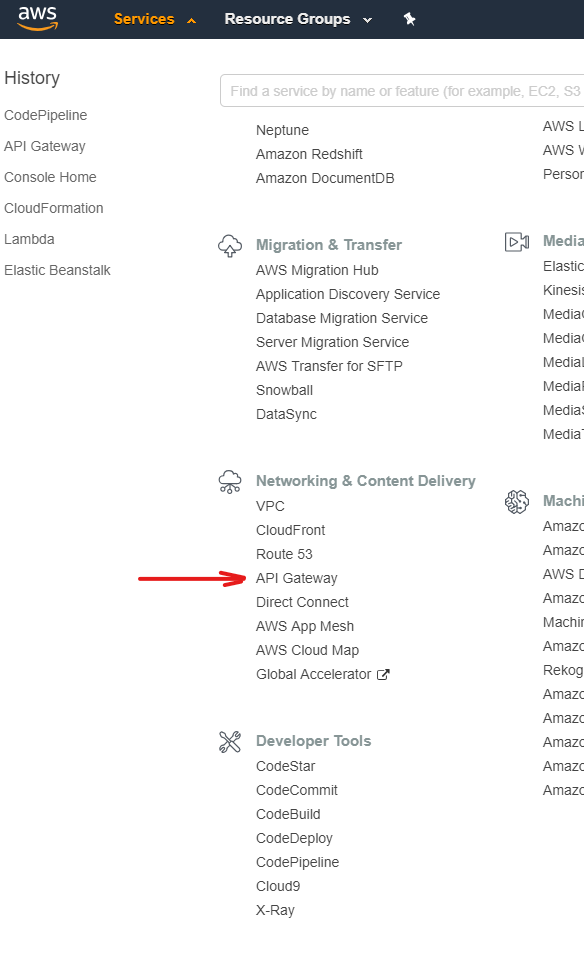This screenshot has height=958, width=584.
Task: Open Amazon Redshift
Action: (309, 154)
